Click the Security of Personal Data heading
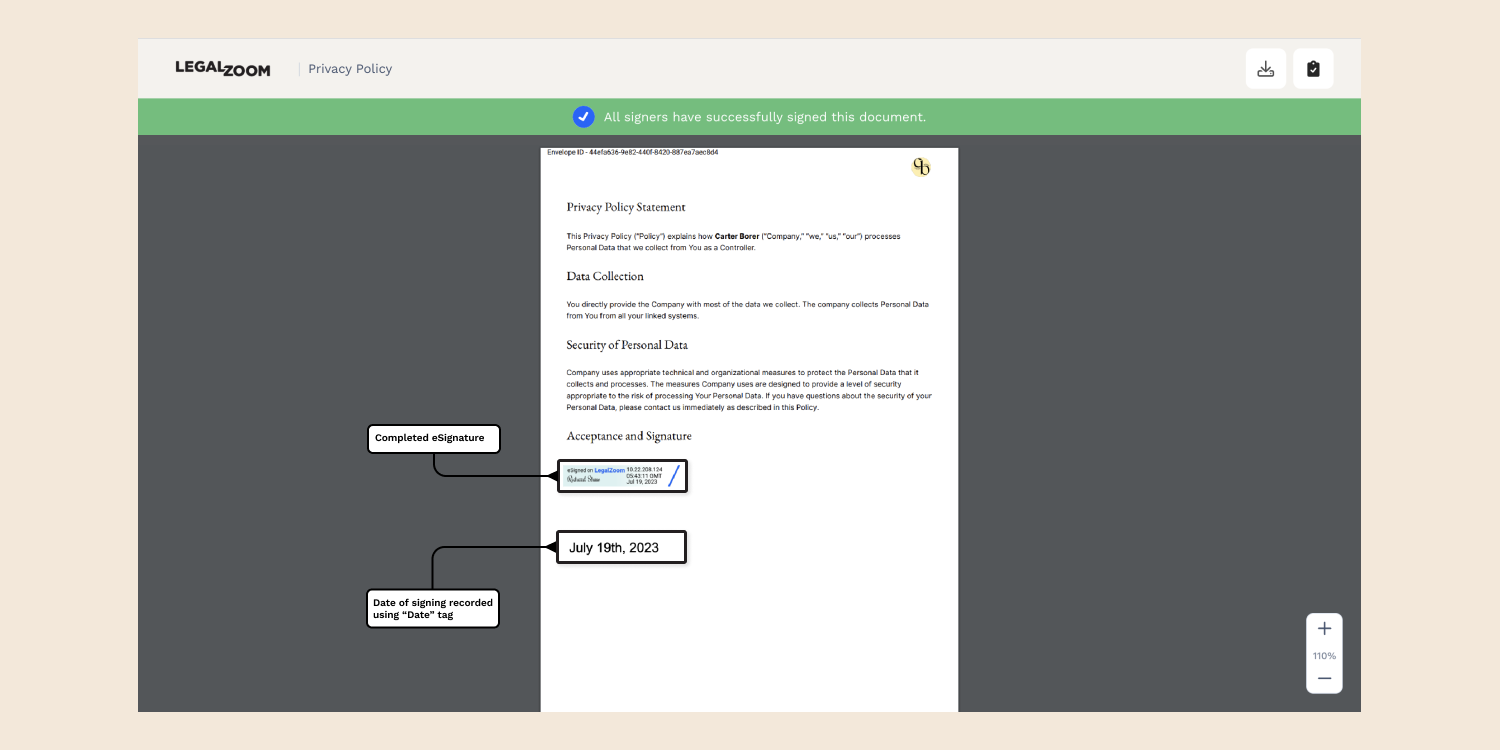The height and width of the screenshot is (750, 1500). tap(627, 344)
